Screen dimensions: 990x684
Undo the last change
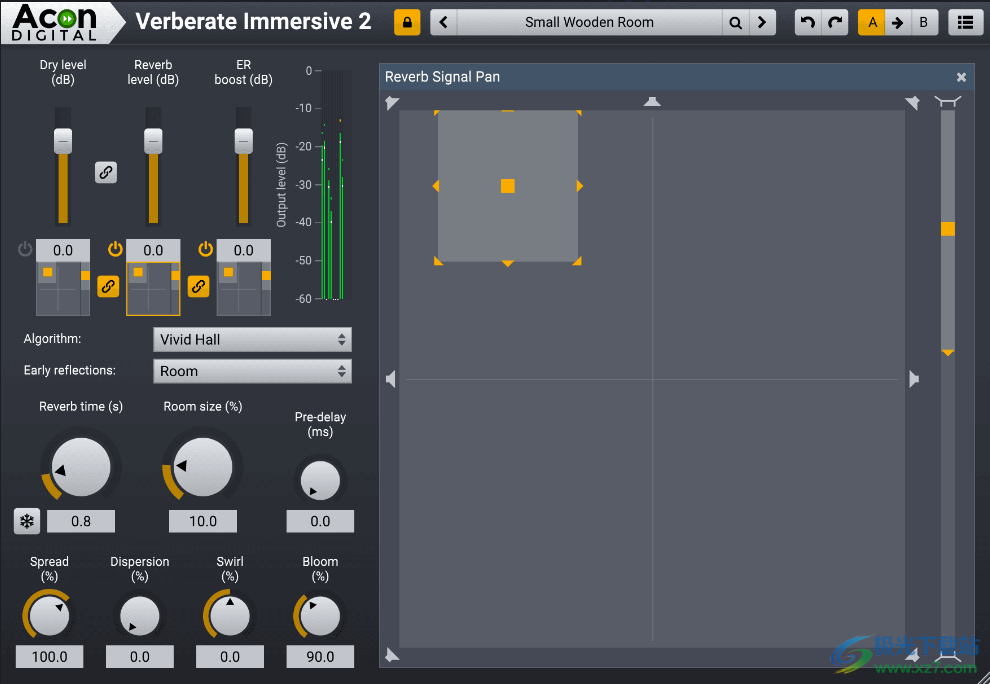point(807,21)
